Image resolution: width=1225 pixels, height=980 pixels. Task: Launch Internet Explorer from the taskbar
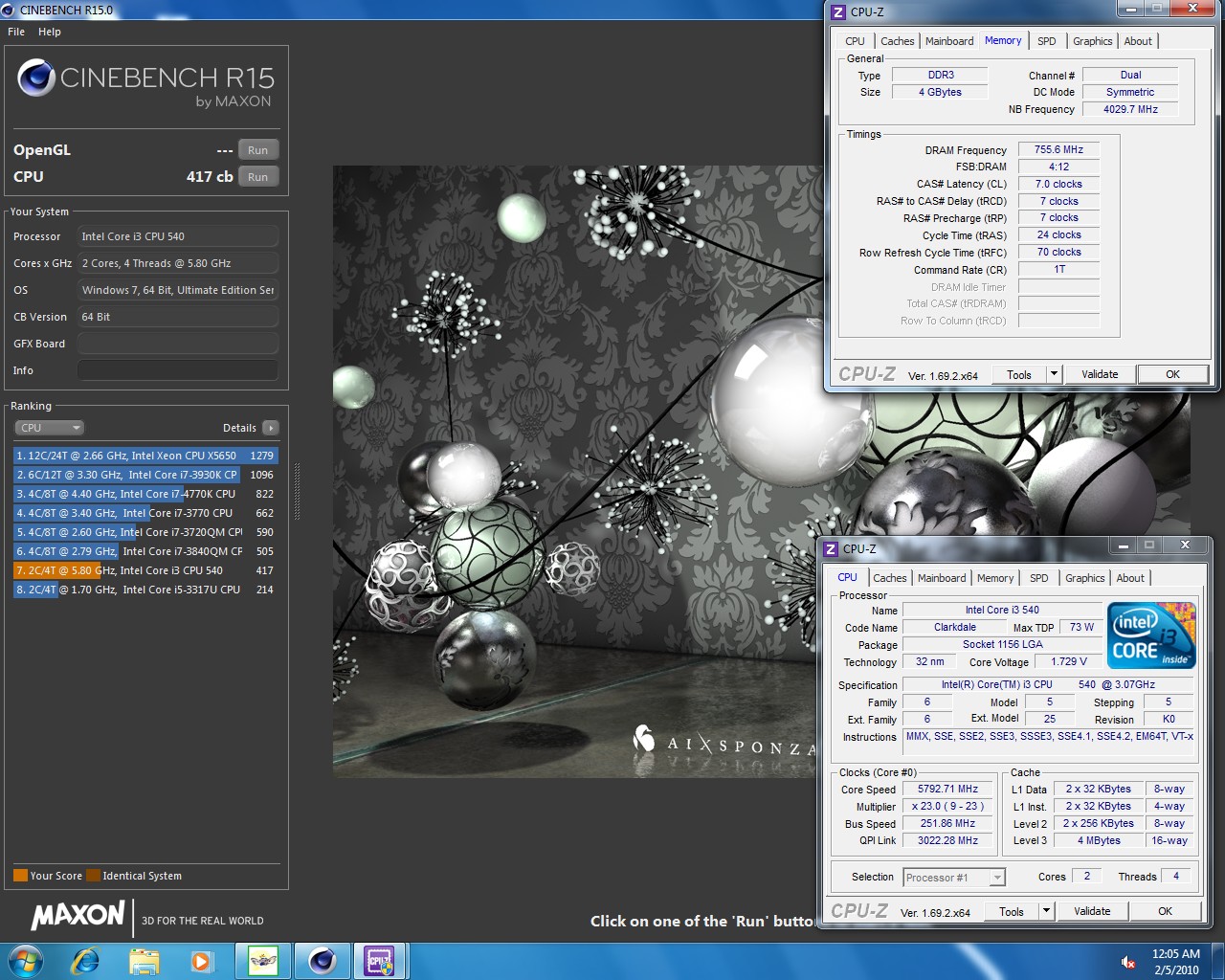(85, 960)
